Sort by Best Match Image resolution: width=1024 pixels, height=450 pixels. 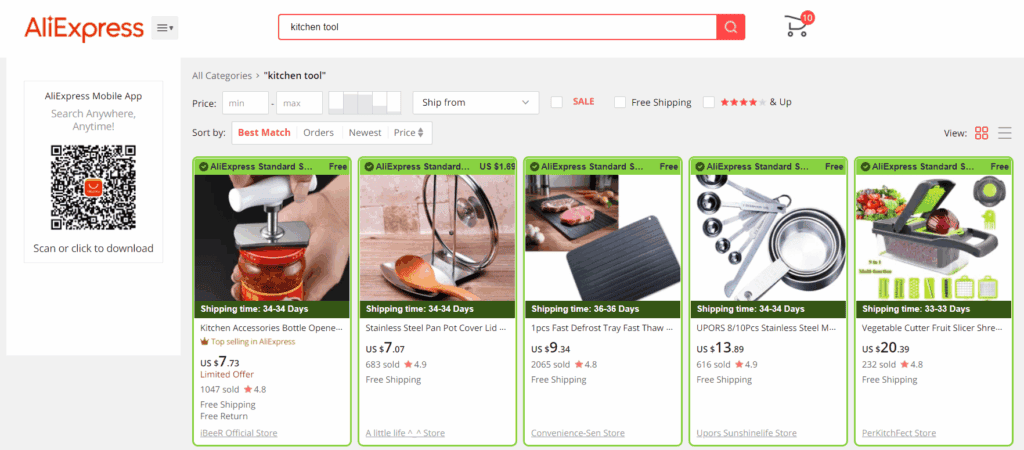pyautogui.click(x=264, y=133)
